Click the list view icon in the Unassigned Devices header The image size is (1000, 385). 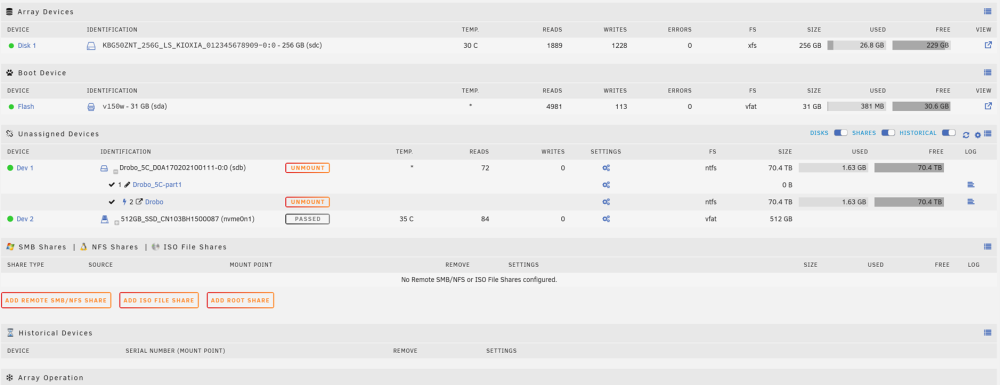pyautogui.click(x=987, y=134)
